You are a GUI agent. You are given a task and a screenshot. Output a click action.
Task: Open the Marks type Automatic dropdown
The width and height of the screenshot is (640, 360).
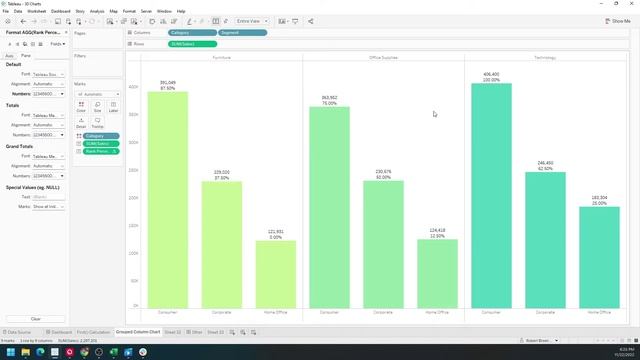point(98,94)
